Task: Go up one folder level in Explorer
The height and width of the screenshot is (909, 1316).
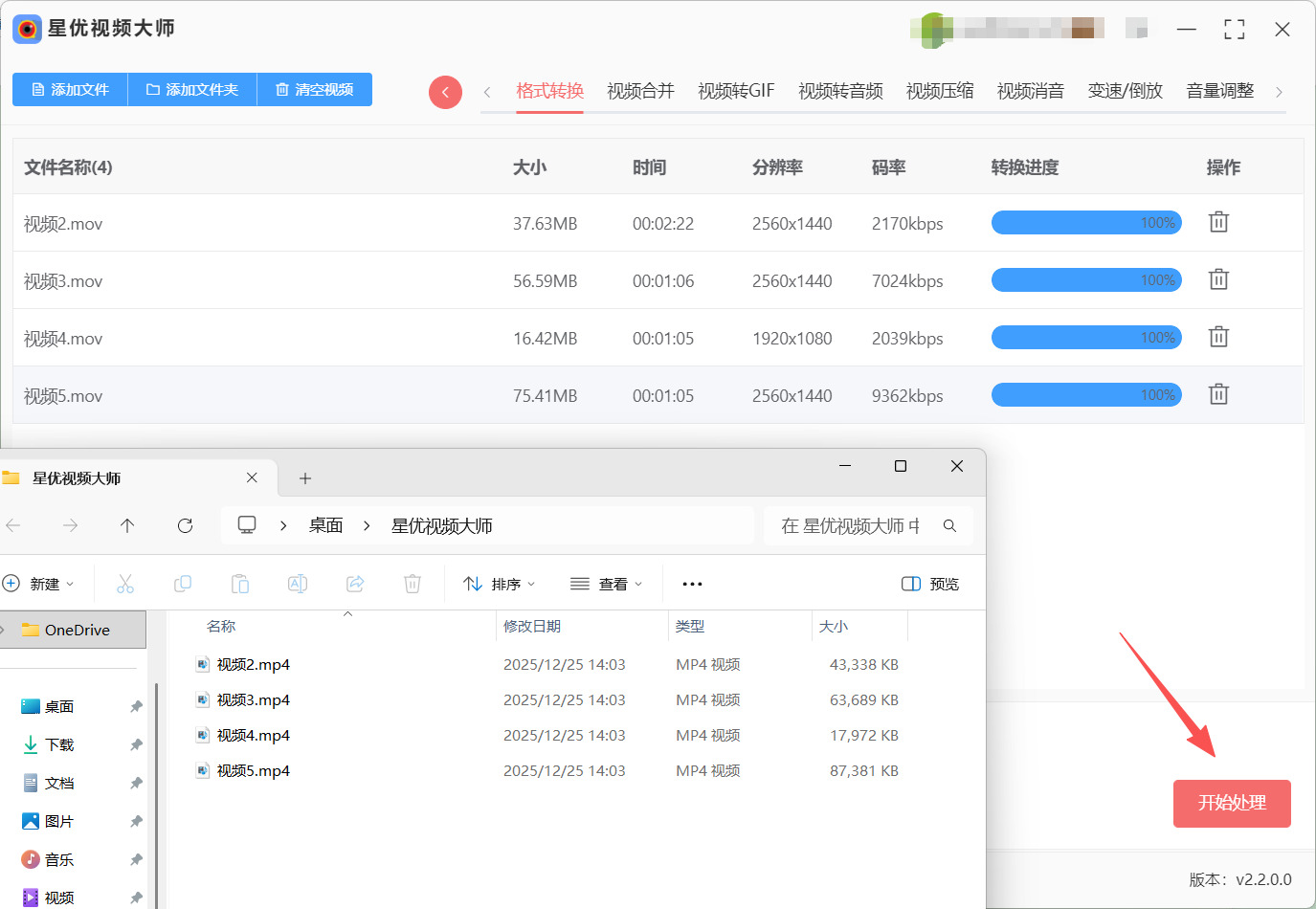Action: pos(127,525)
